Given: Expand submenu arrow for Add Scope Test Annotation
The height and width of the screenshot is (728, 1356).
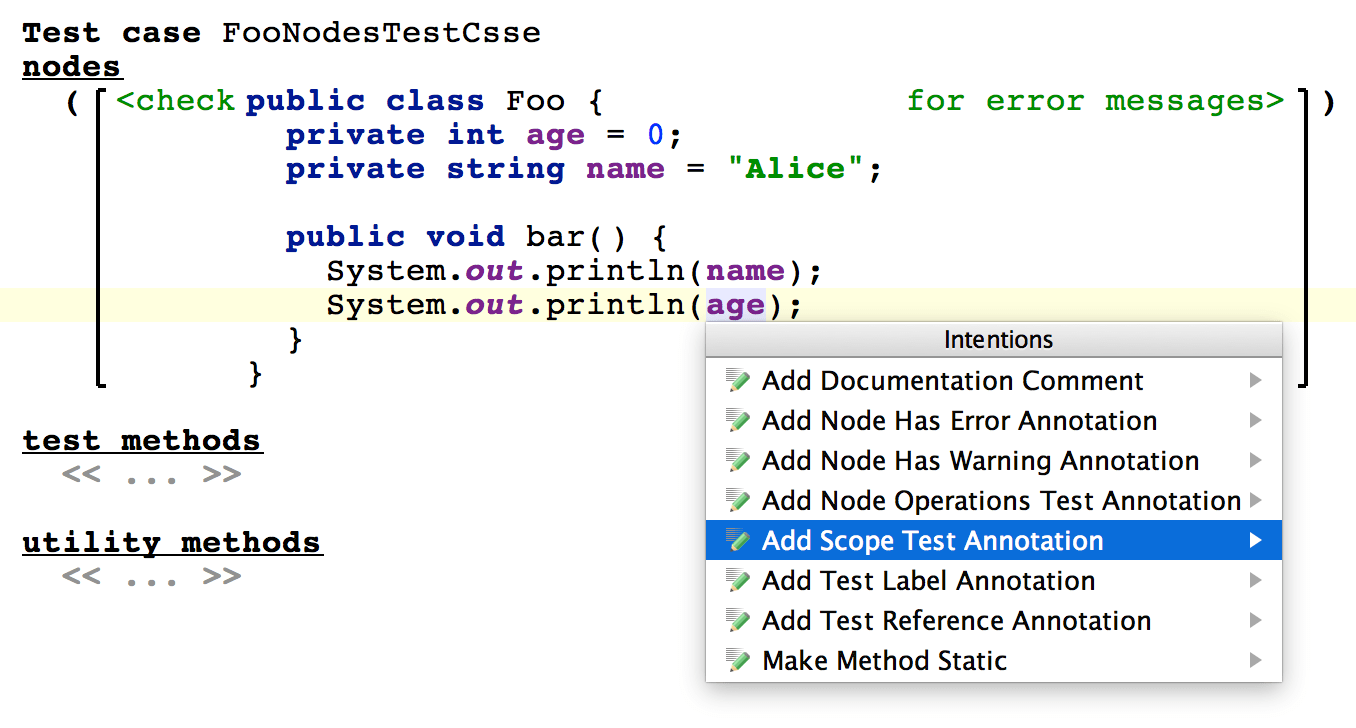Looking at the screenshot, I should coord(1255,541).
